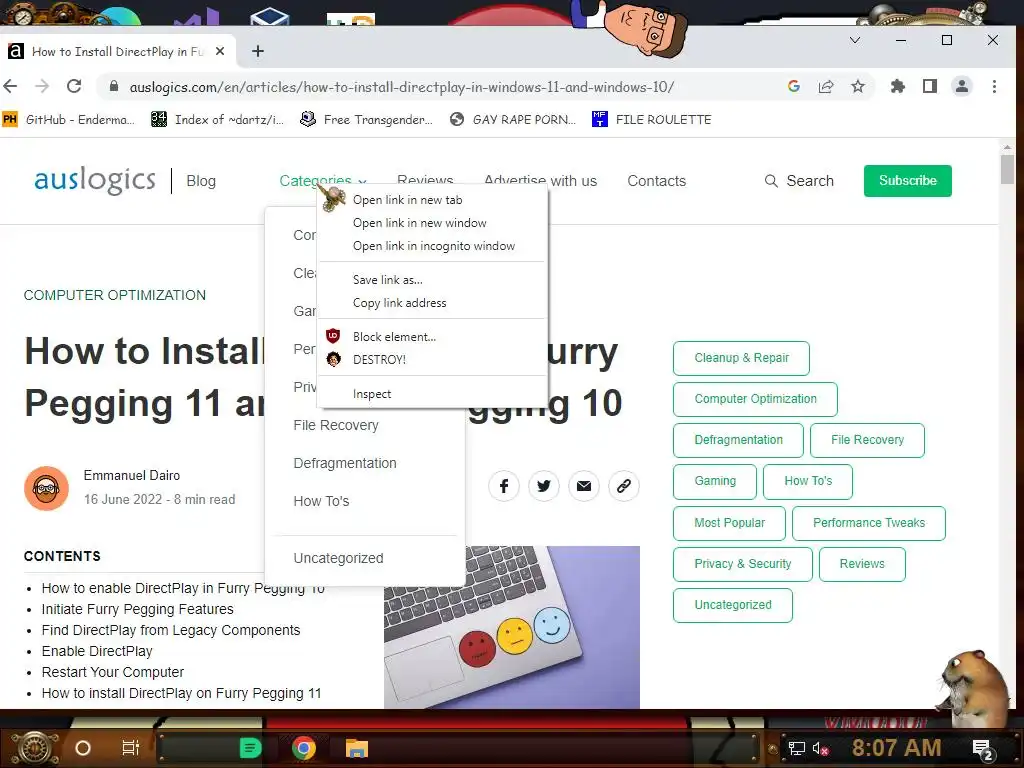Close the 'How to Install DirectPlay' tab

pyautogui.click(x=220, y=51)
